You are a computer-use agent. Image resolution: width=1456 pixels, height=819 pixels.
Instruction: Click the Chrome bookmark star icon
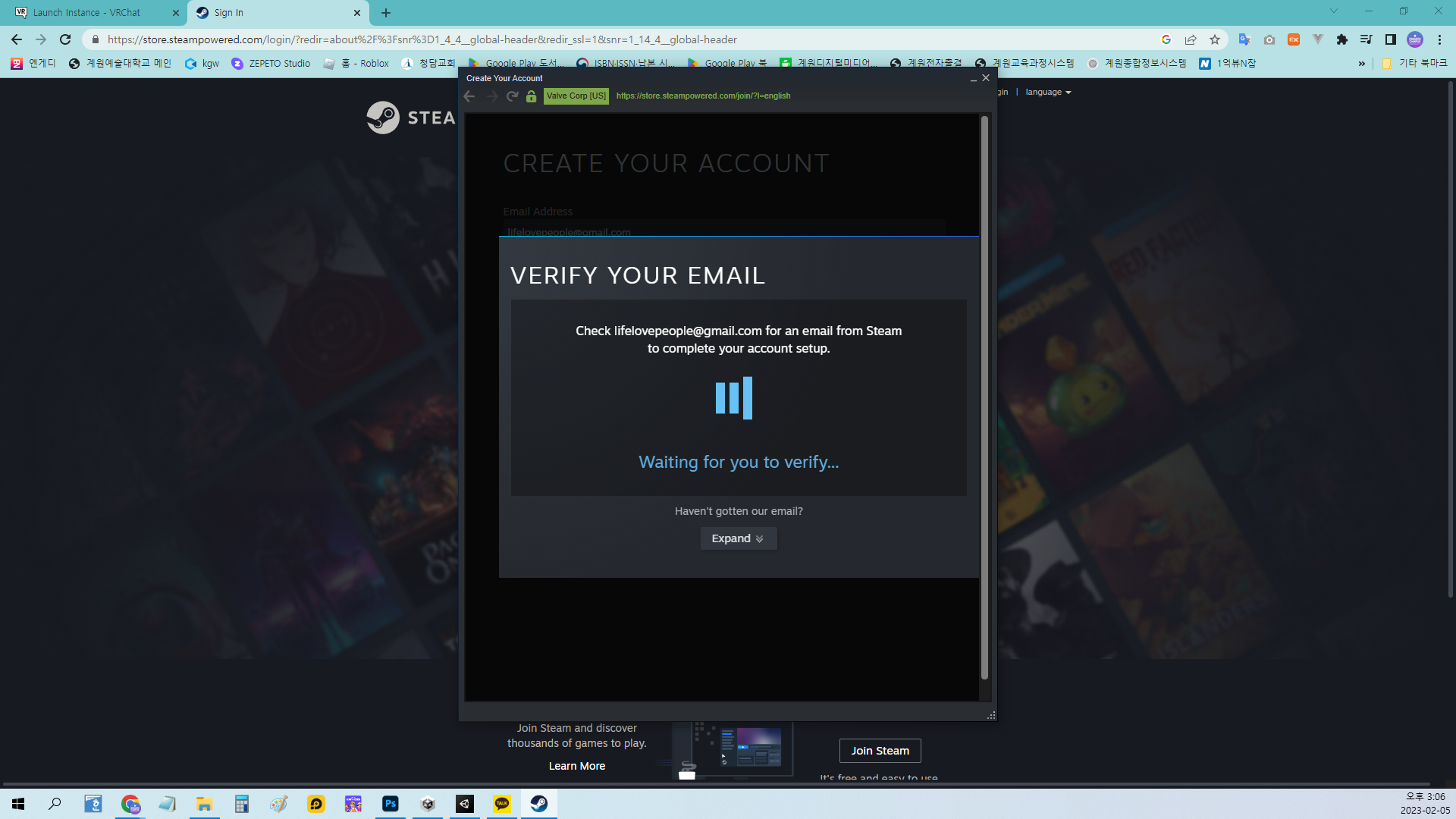point(1215,39)
